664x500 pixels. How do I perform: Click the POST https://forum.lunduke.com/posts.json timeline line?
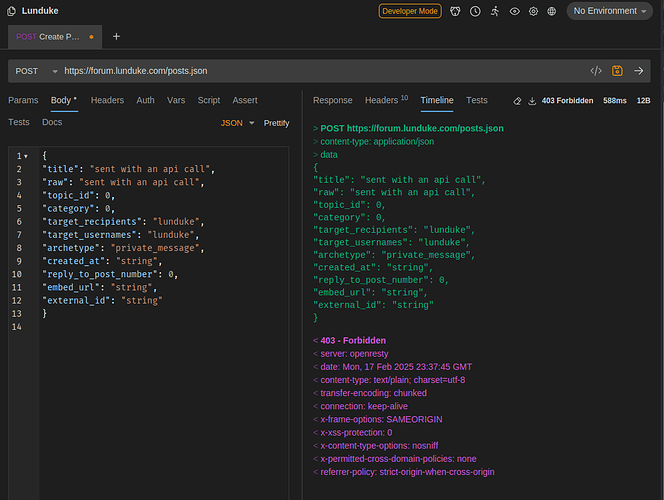tap(408, 128)
